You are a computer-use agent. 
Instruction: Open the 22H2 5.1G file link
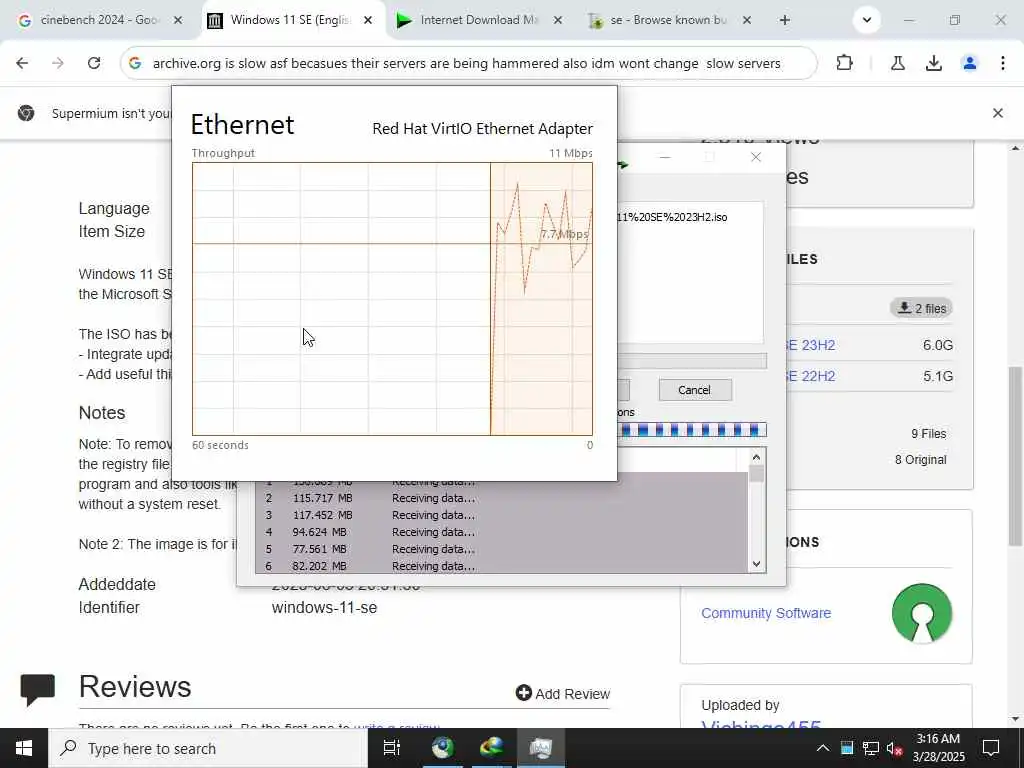pos(810,376)
